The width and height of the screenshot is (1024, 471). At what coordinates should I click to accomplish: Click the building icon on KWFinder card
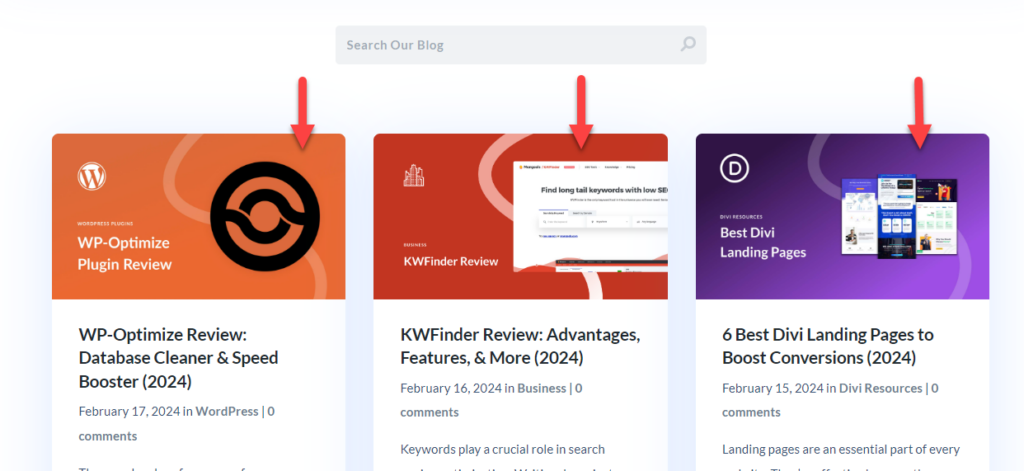click(x=414, y=175)
